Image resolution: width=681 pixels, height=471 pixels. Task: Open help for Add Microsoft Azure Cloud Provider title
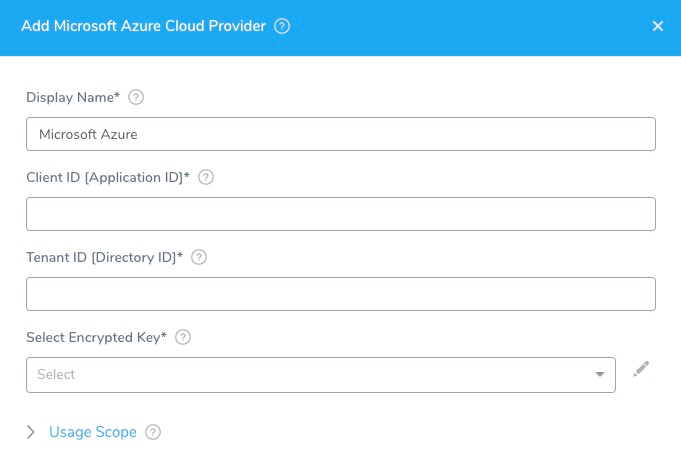[282, 26]
